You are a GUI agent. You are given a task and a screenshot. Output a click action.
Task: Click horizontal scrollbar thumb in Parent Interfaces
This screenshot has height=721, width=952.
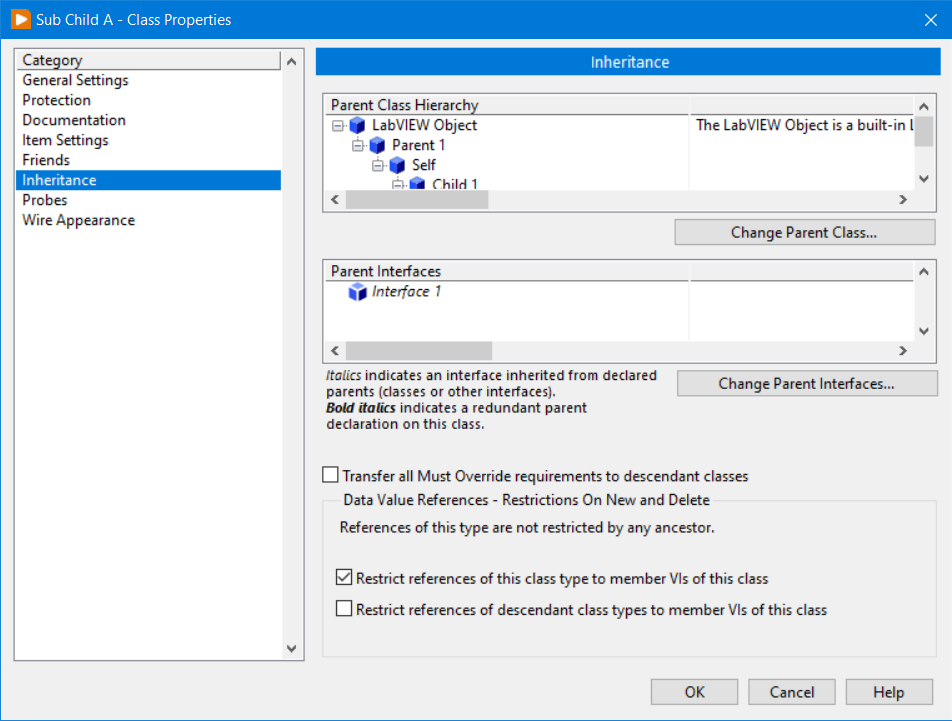tap(419, 351)
